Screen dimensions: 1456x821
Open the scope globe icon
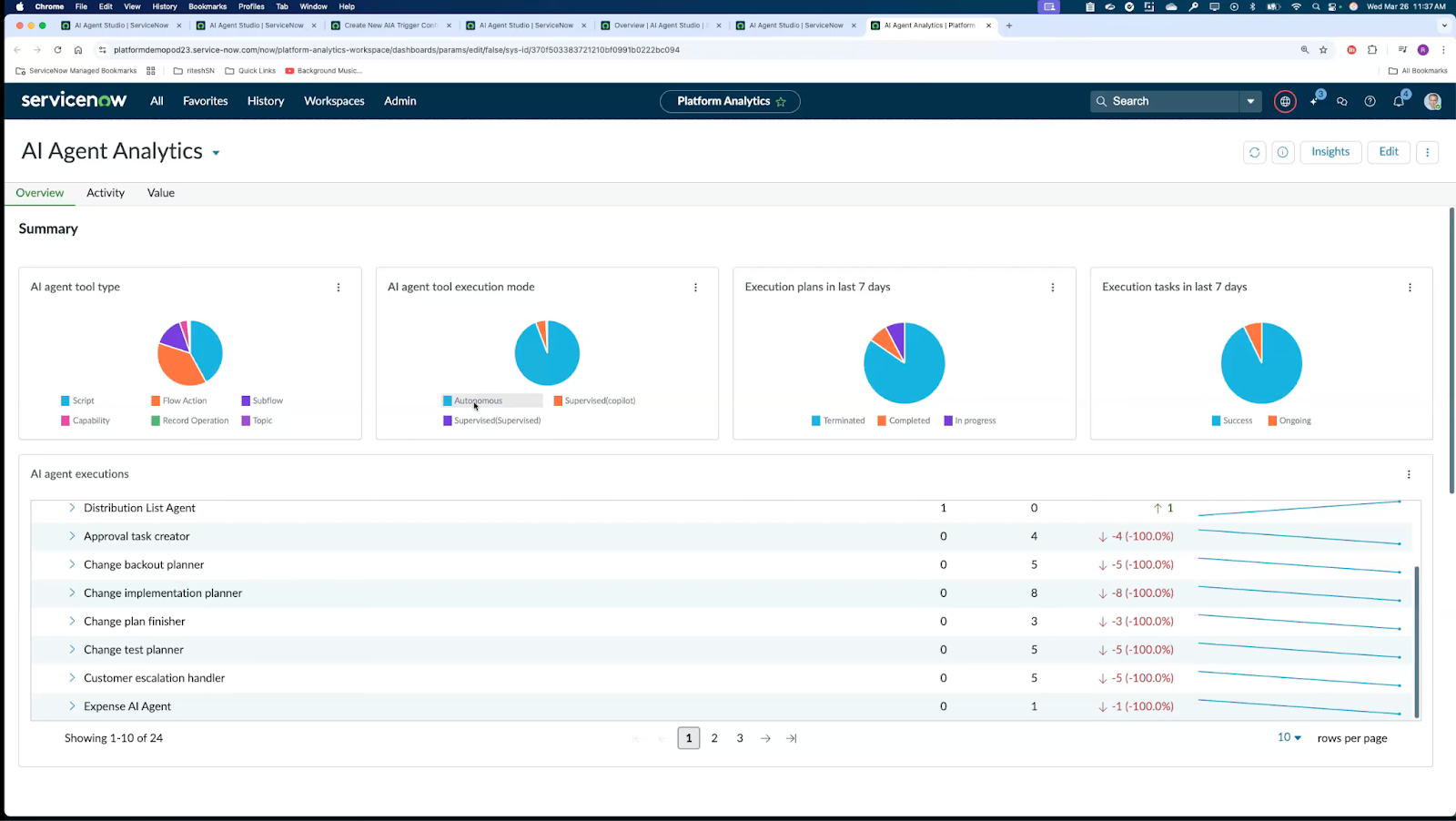coord(1285,101)
